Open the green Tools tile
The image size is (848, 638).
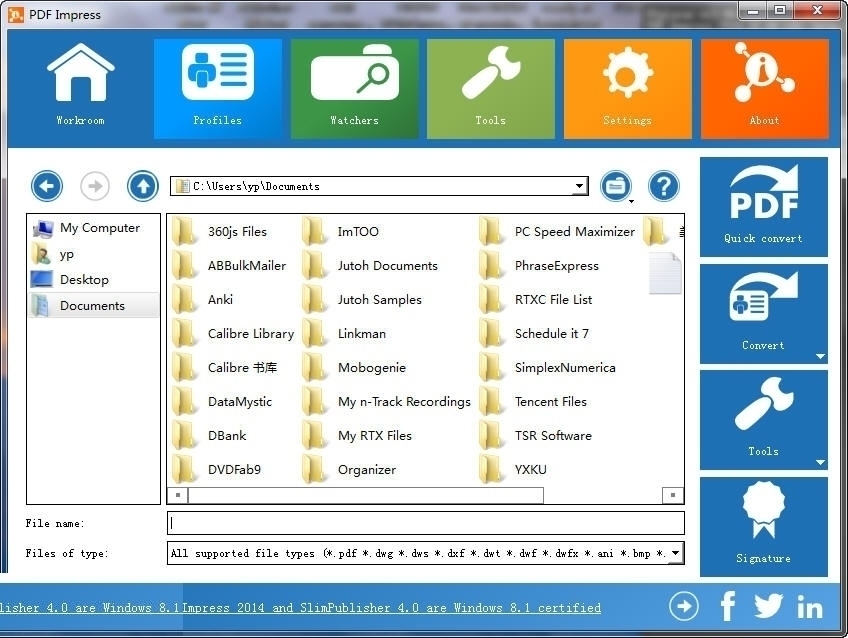pyautogui.click(x=491, y=88)
